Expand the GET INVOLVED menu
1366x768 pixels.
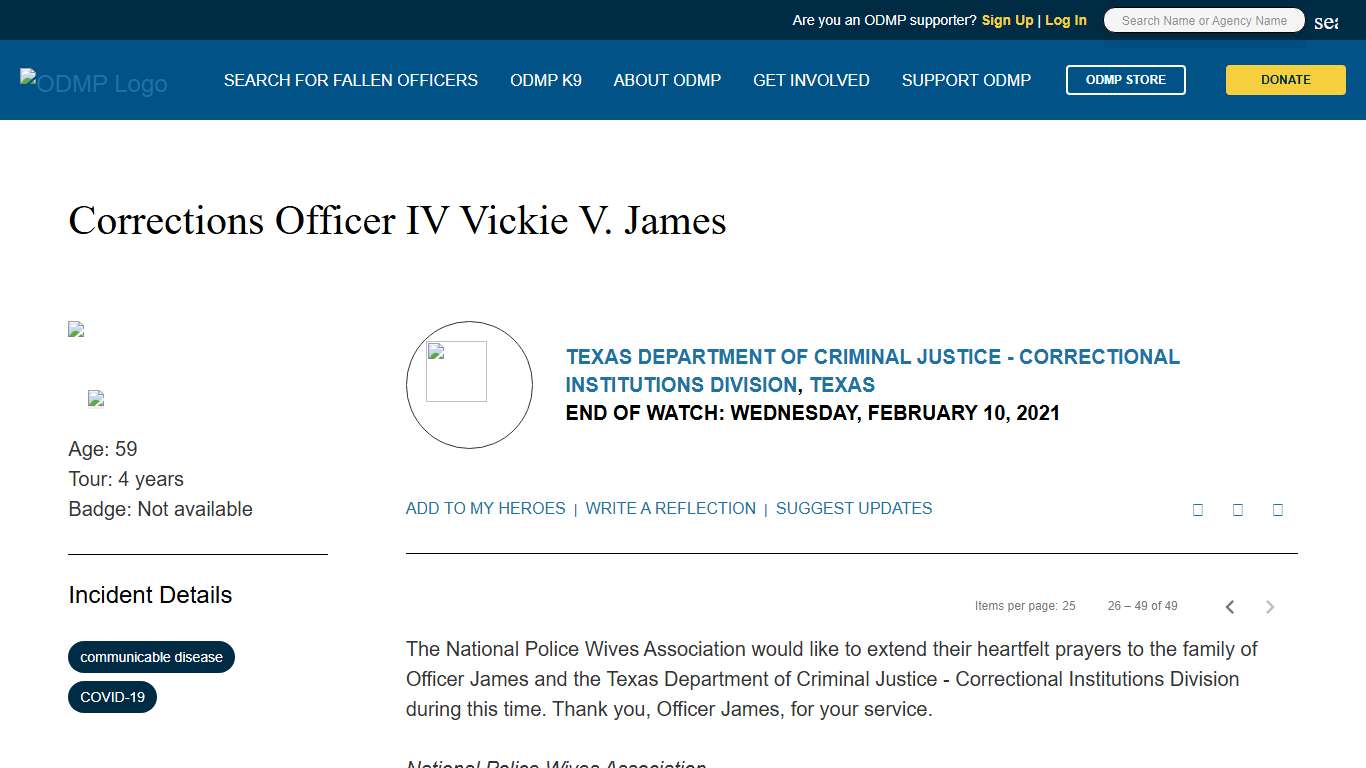click(811, 80)
